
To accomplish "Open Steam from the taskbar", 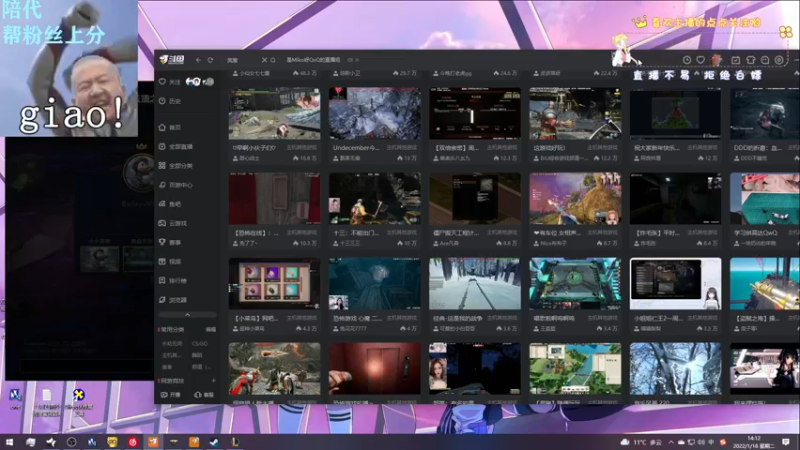I will [x=214, y=442].
